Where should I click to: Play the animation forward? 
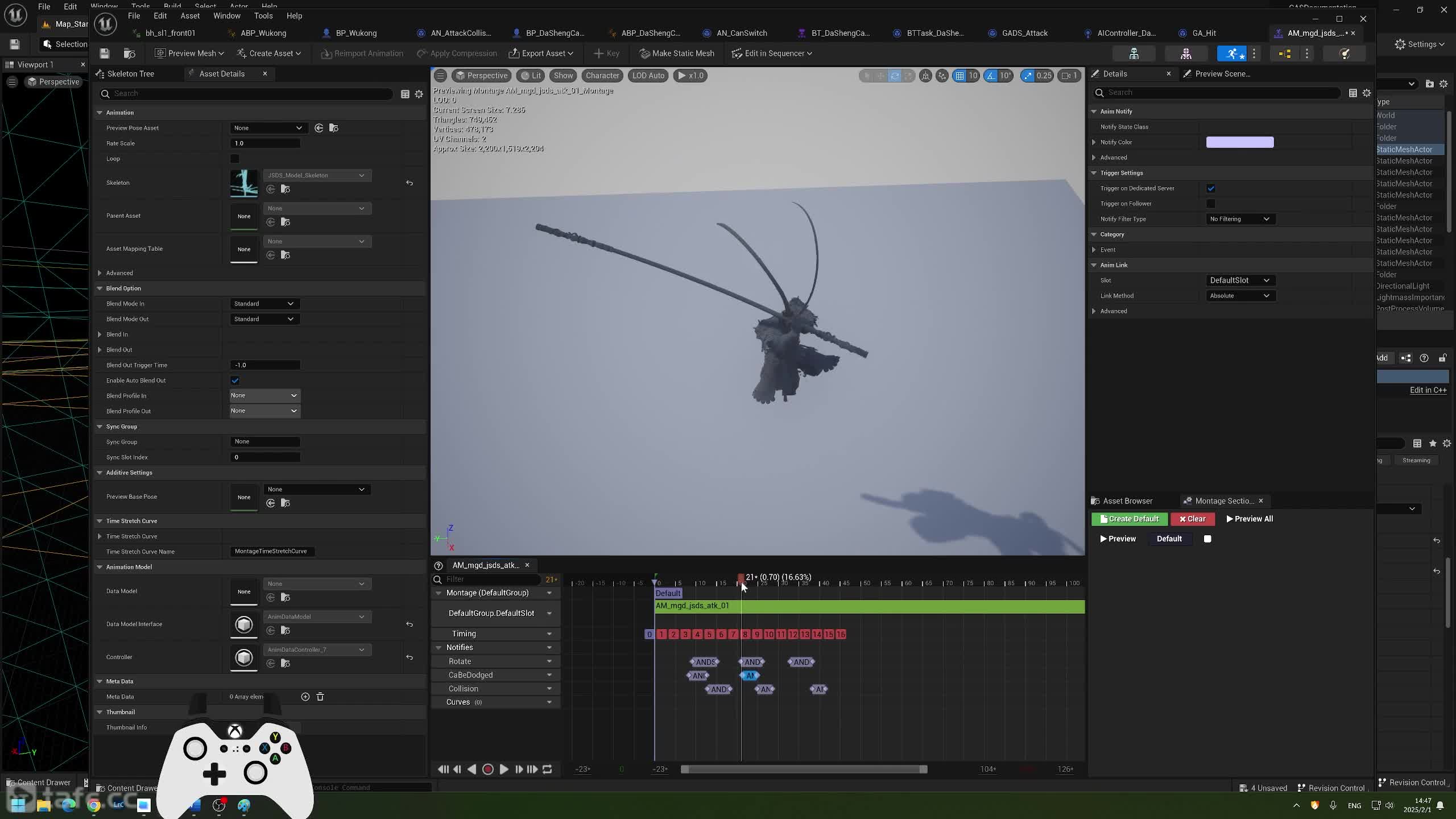tap(504, 769)
